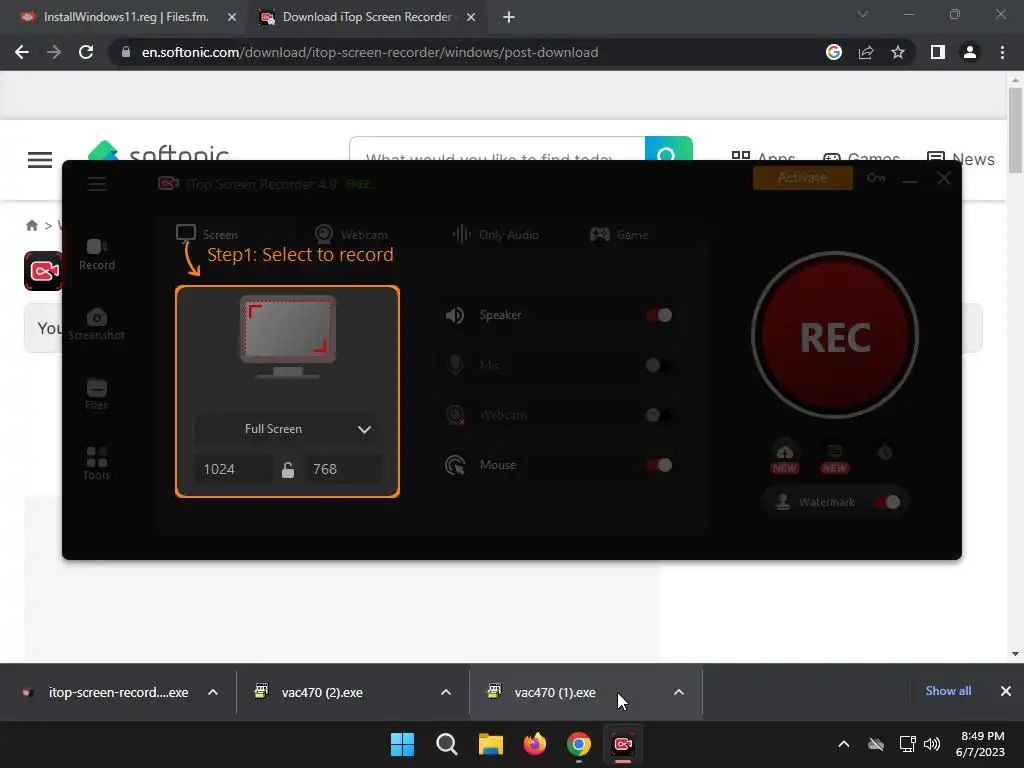
Task: Toggle the Webcam switch
Action: click(x=658, y=415)
